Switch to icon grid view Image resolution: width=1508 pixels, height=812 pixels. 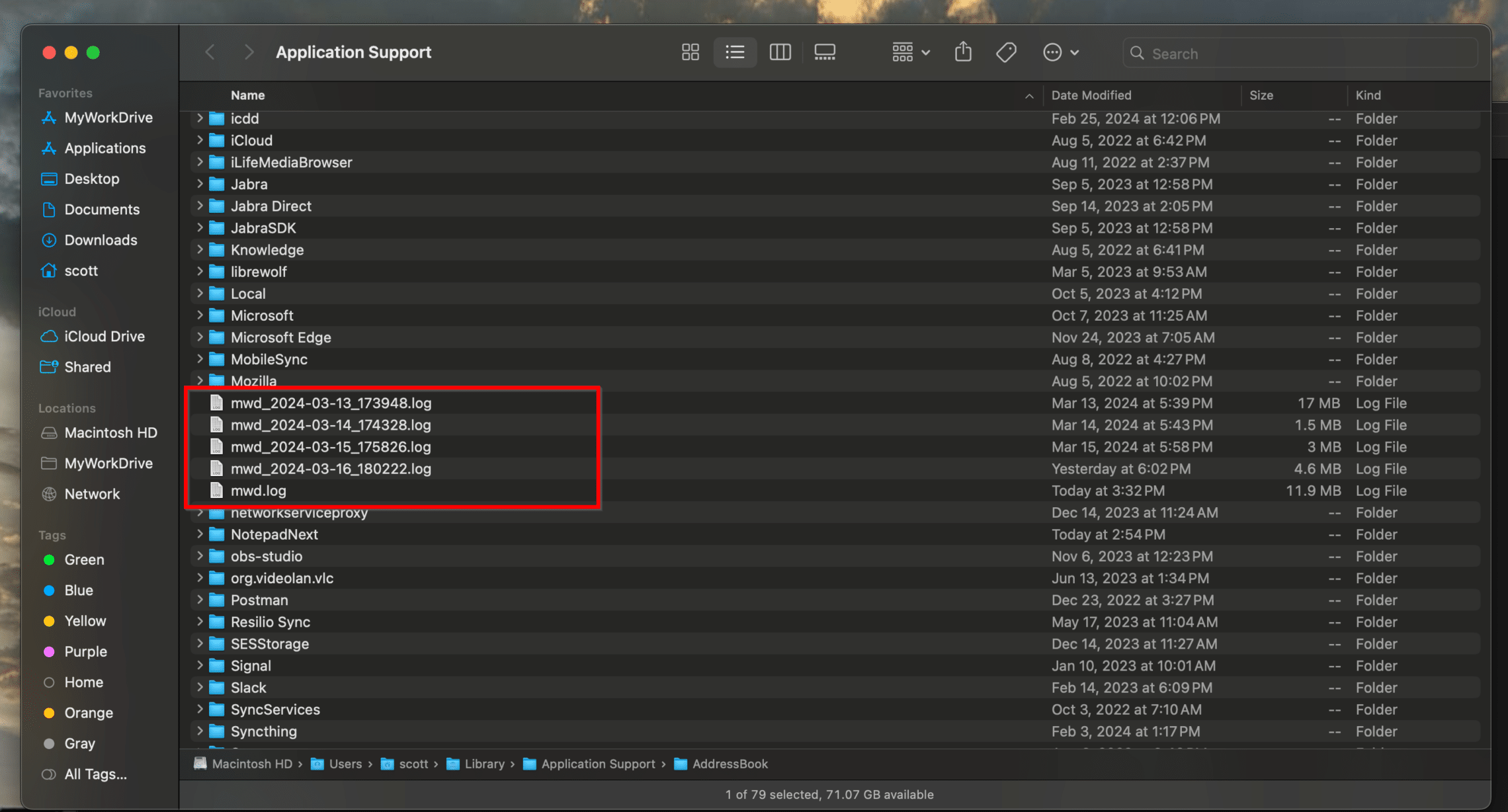(690, 52)
